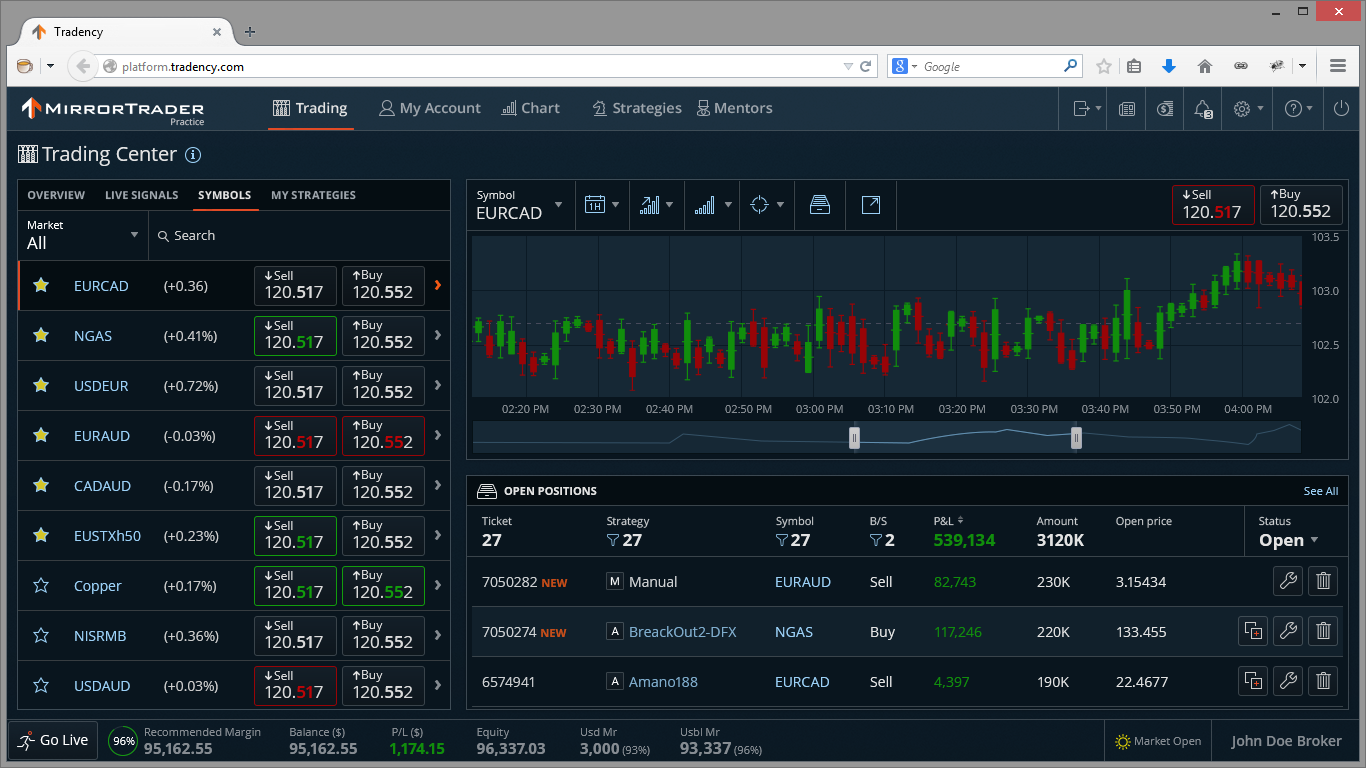This screenshot has width=1366, height=768.
Task: Filter by Strategy funnel icon
Action: (613, 541)
